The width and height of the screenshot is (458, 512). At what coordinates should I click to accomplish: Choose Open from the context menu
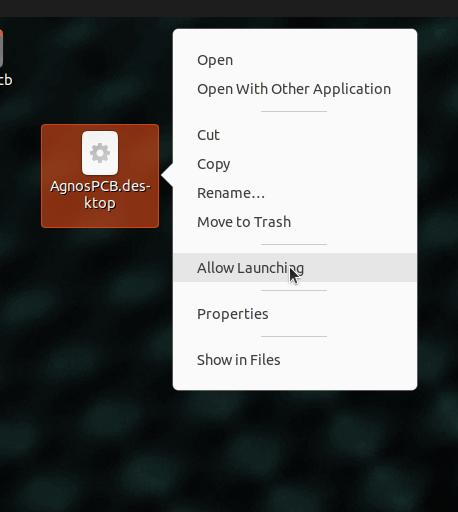click(x=295, y=60)
